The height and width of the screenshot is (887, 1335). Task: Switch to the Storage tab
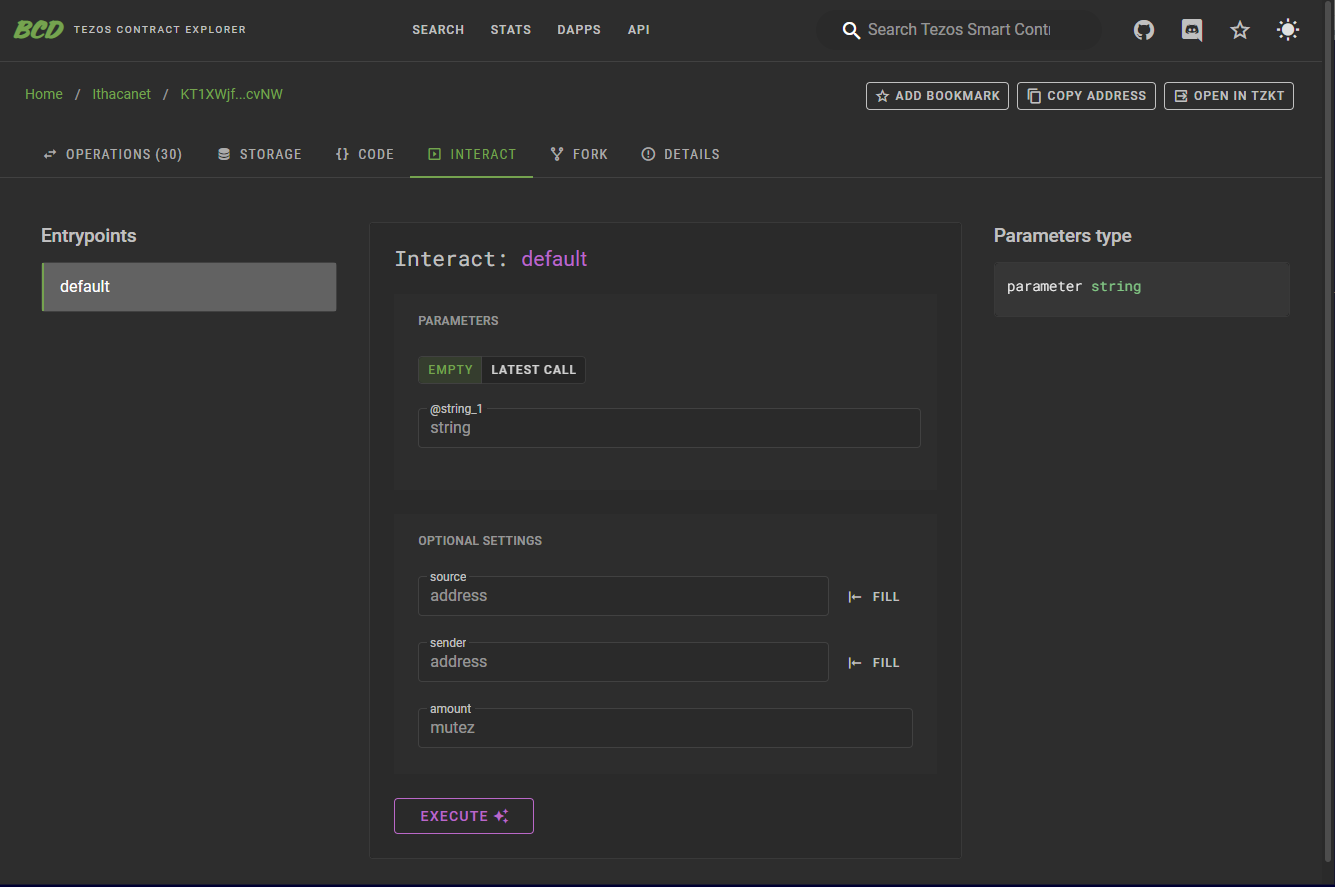click(260, 154)
